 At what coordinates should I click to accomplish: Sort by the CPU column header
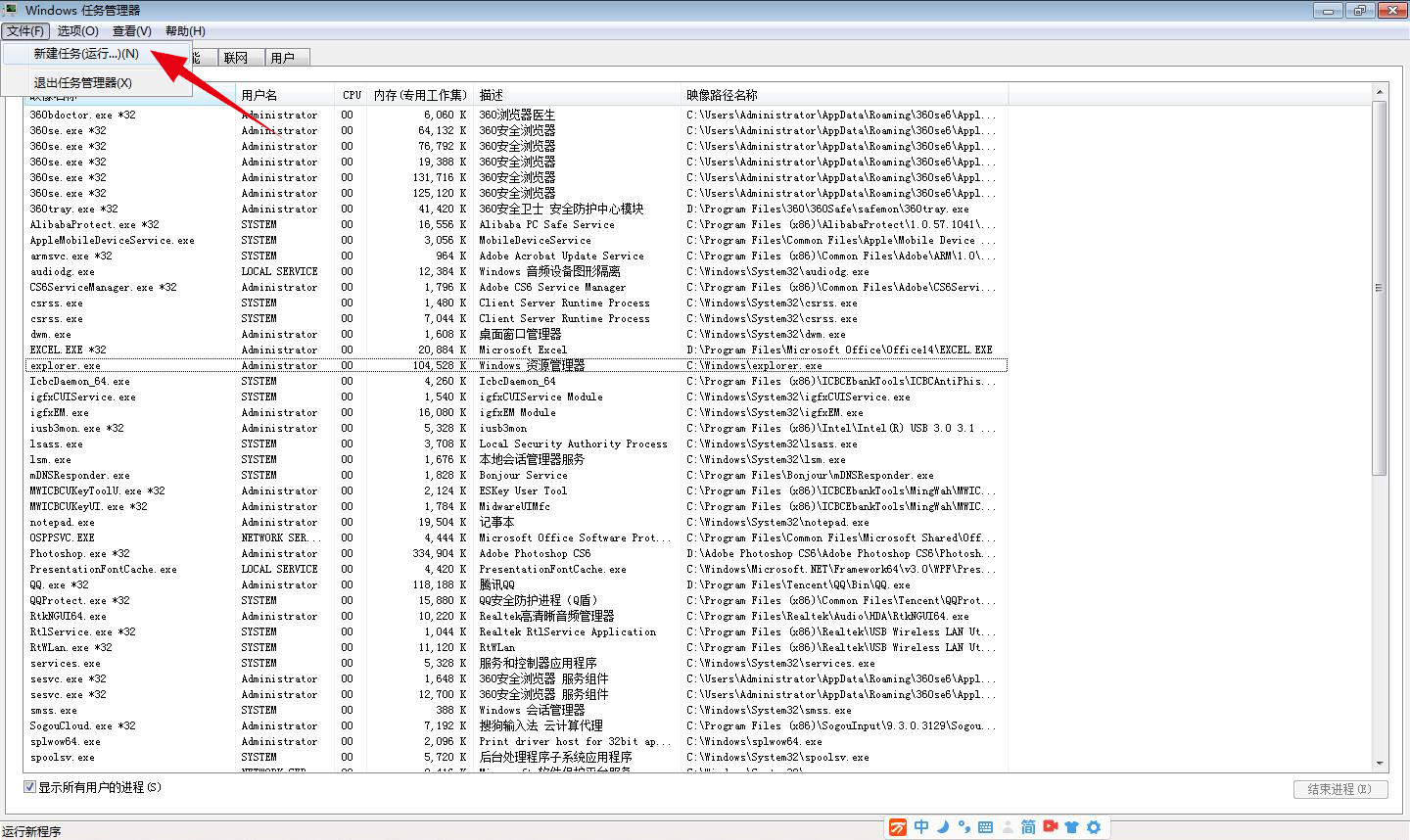352,95
